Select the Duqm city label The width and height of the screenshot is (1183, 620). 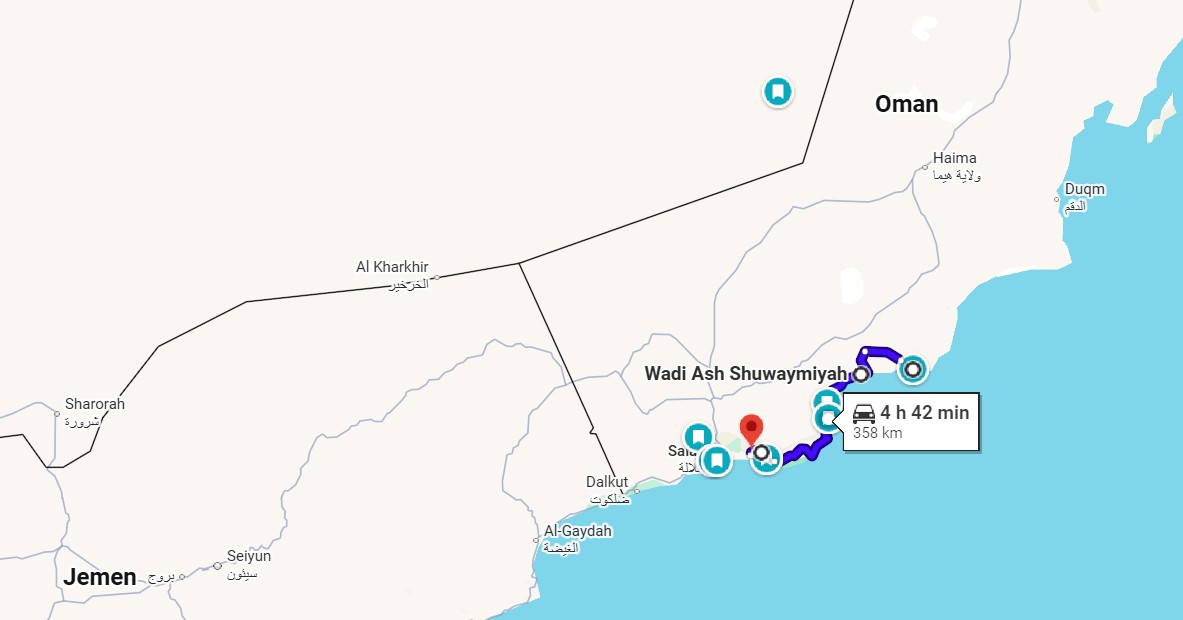click(1084, 189)
